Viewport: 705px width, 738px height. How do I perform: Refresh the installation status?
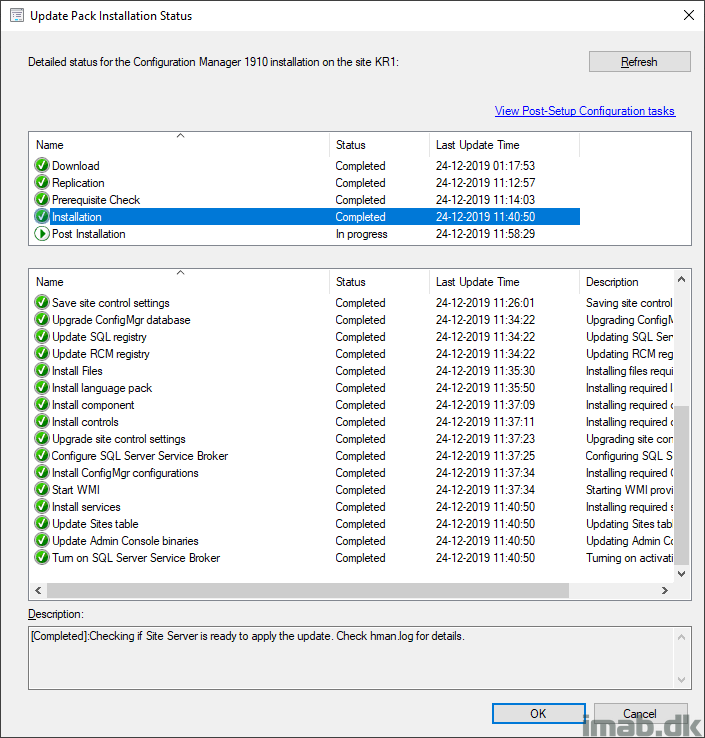pos(640,62)
